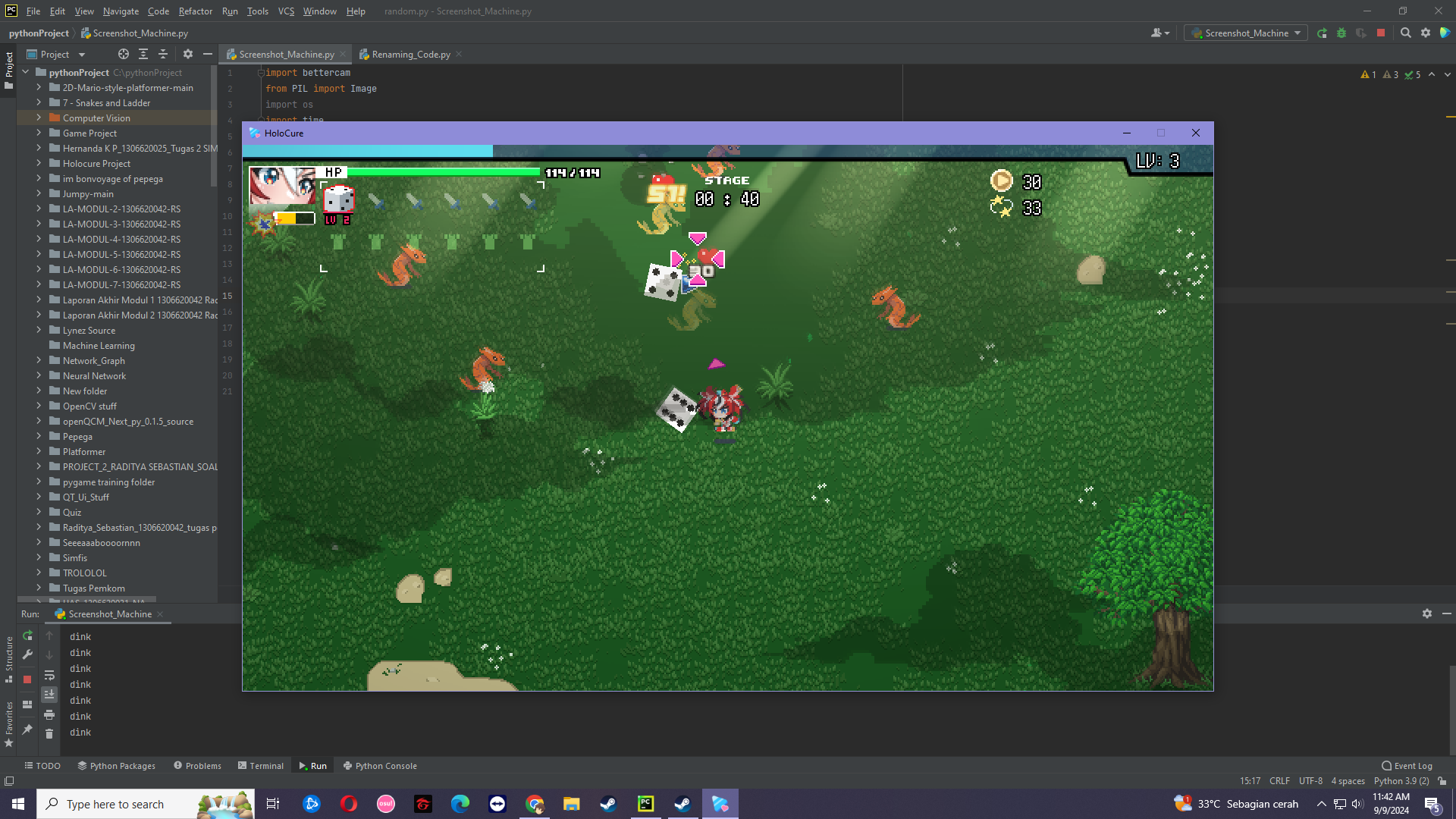Start debugging with the bug icon
This screenshot has height=819, width=1456.
pyautogui.click(x=1342, y=33)
